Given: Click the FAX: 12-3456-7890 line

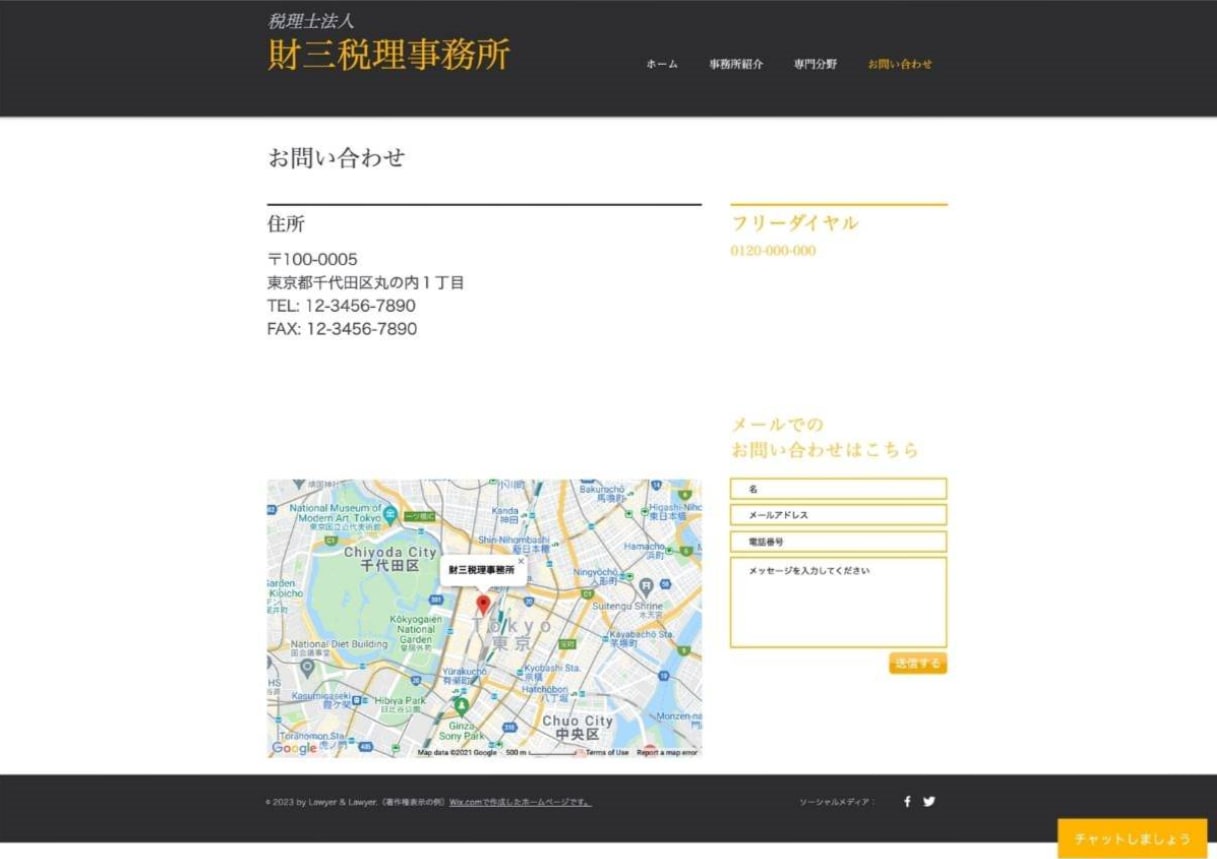Looking at the screenshot, I should (x=342, y=329).
